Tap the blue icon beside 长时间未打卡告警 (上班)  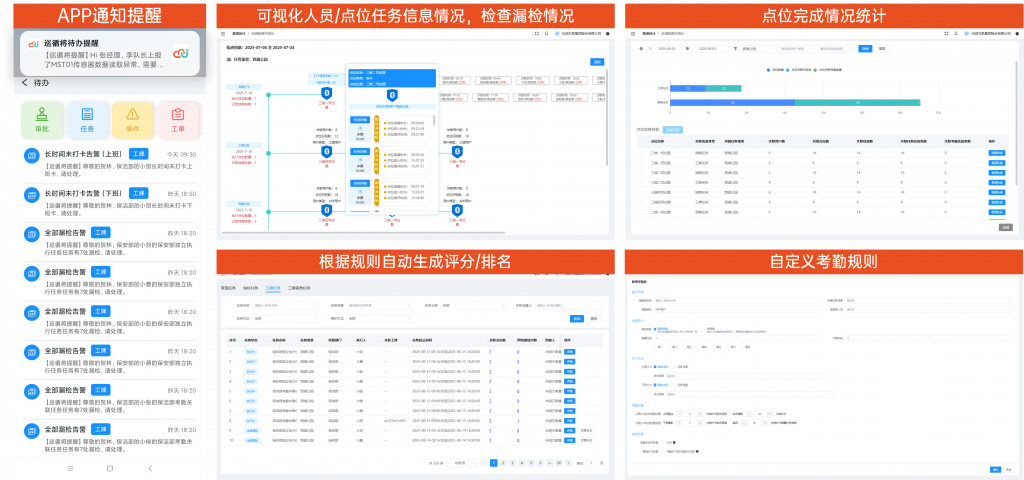32,155
